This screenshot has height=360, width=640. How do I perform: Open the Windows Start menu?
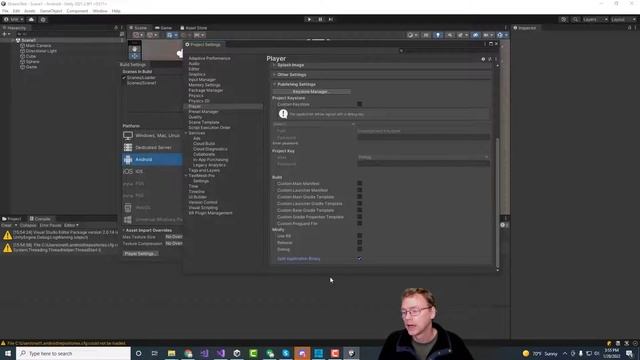click(8, 353)
